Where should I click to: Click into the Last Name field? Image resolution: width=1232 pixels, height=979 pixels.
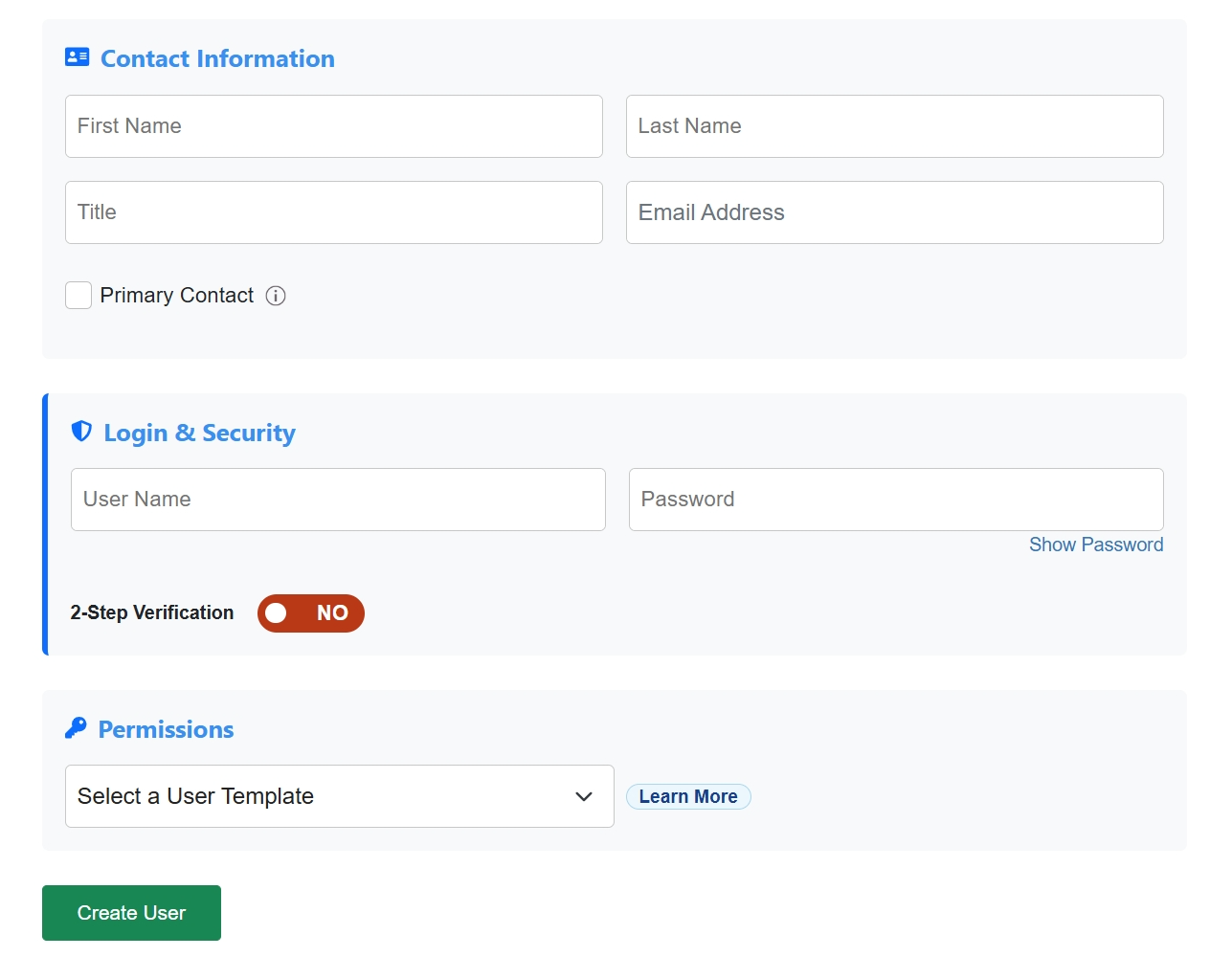click(x=894, y=126)
